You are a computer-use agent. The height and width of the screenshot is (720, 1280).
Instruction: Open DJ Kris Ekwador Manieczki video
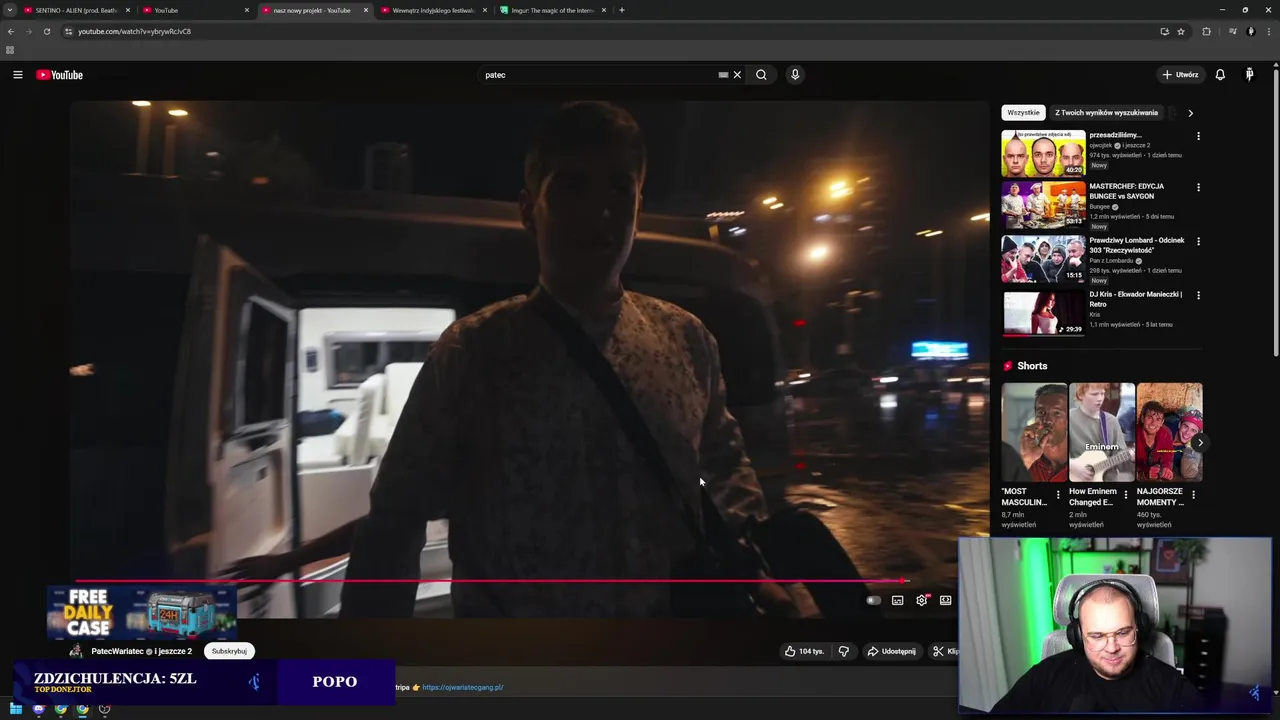pyautogui.click(x=1043, y=313)
